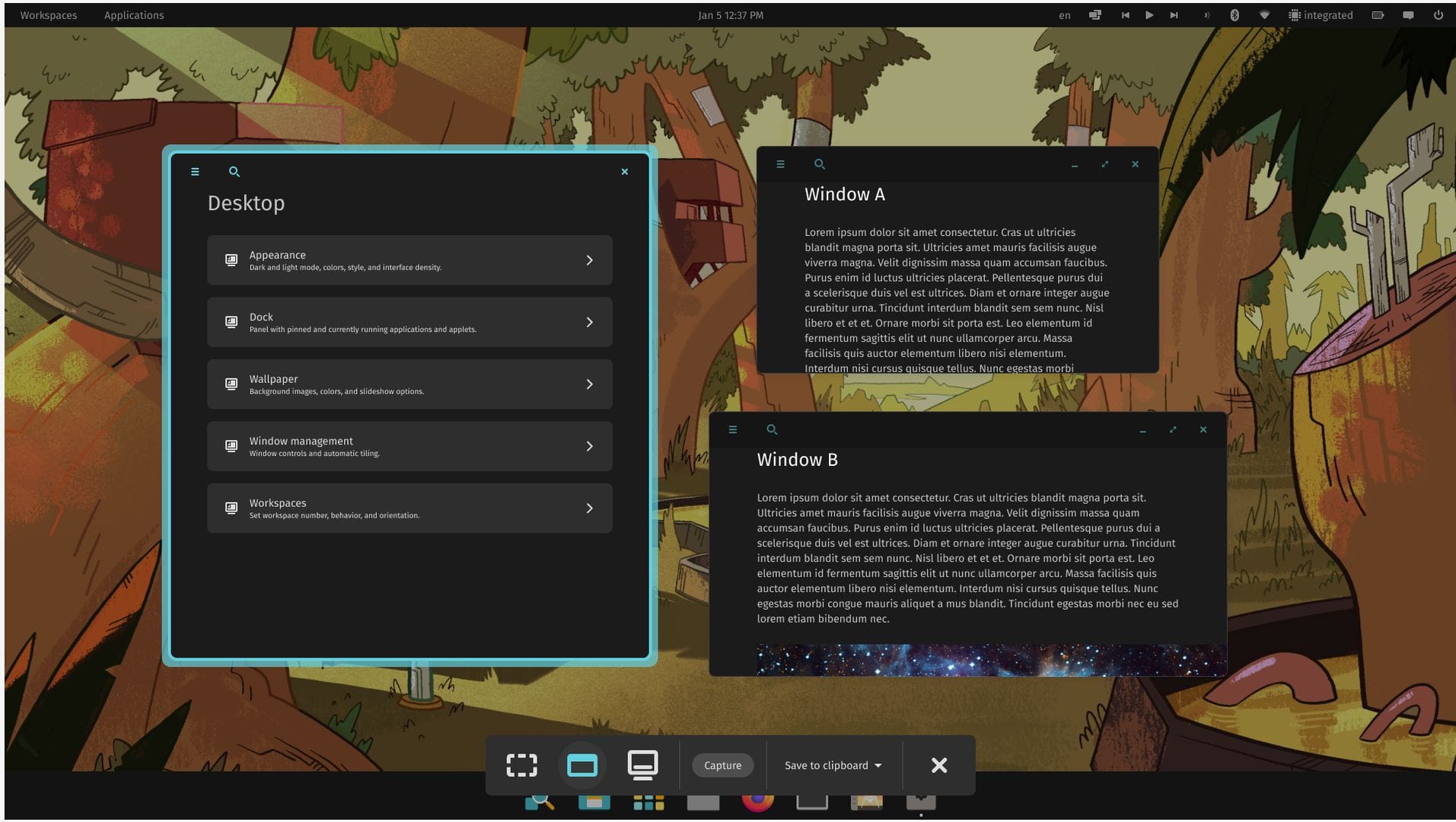The height and width of the screenshot is (822, 1456).
Task: Open the Applications menu in the top bar
Action: 134,14
